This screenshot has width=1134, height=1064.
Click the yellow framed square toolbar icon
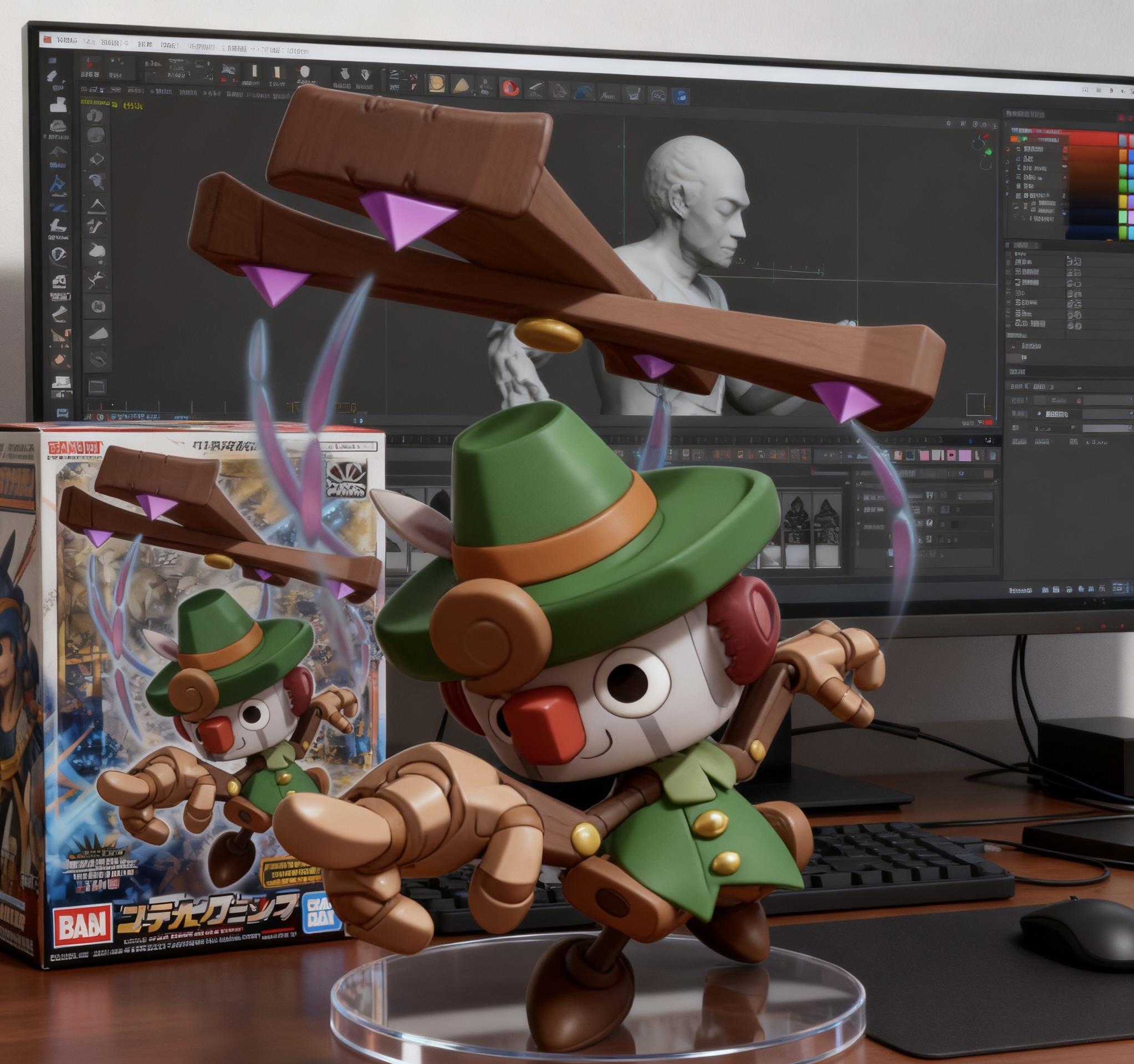click(x=436, y=83)
